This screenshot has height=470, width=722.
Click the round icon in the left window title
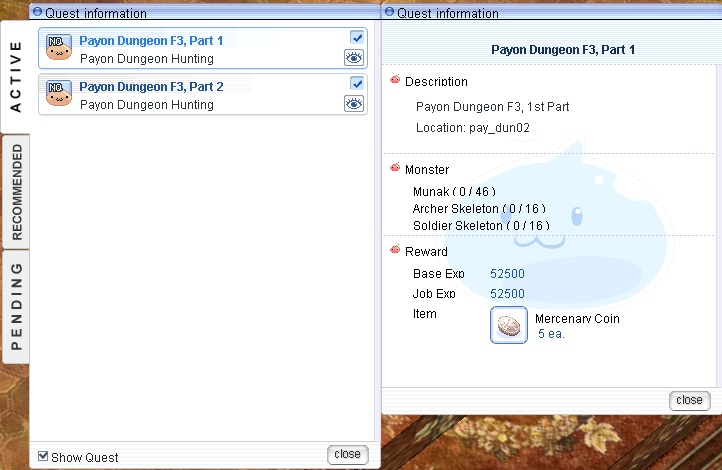tap(37, 13)
